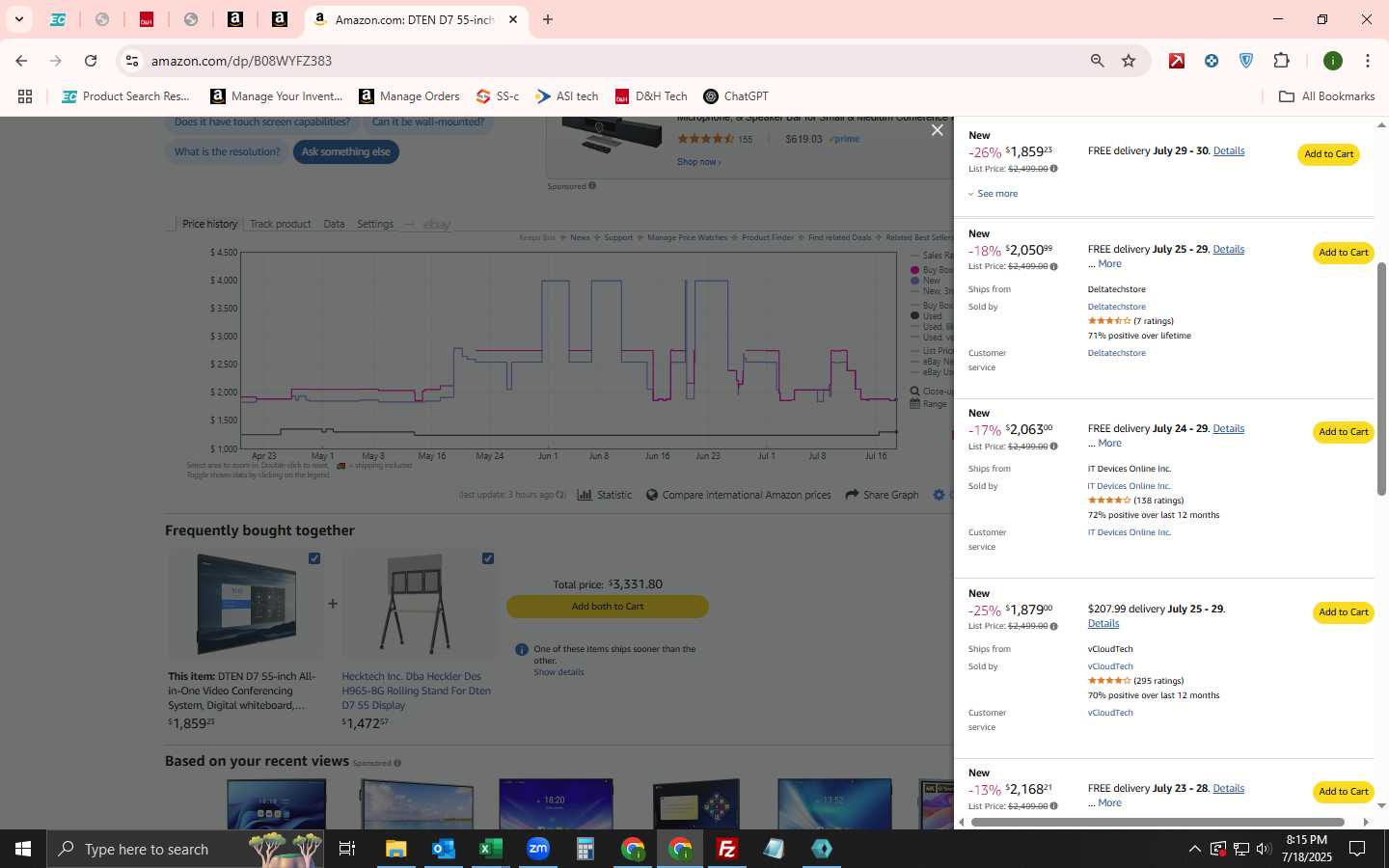The height and width of the screenshot is (868, 1389).
Task: Click the offers panel horizontal scrollbar
Action: point(1157,823)
